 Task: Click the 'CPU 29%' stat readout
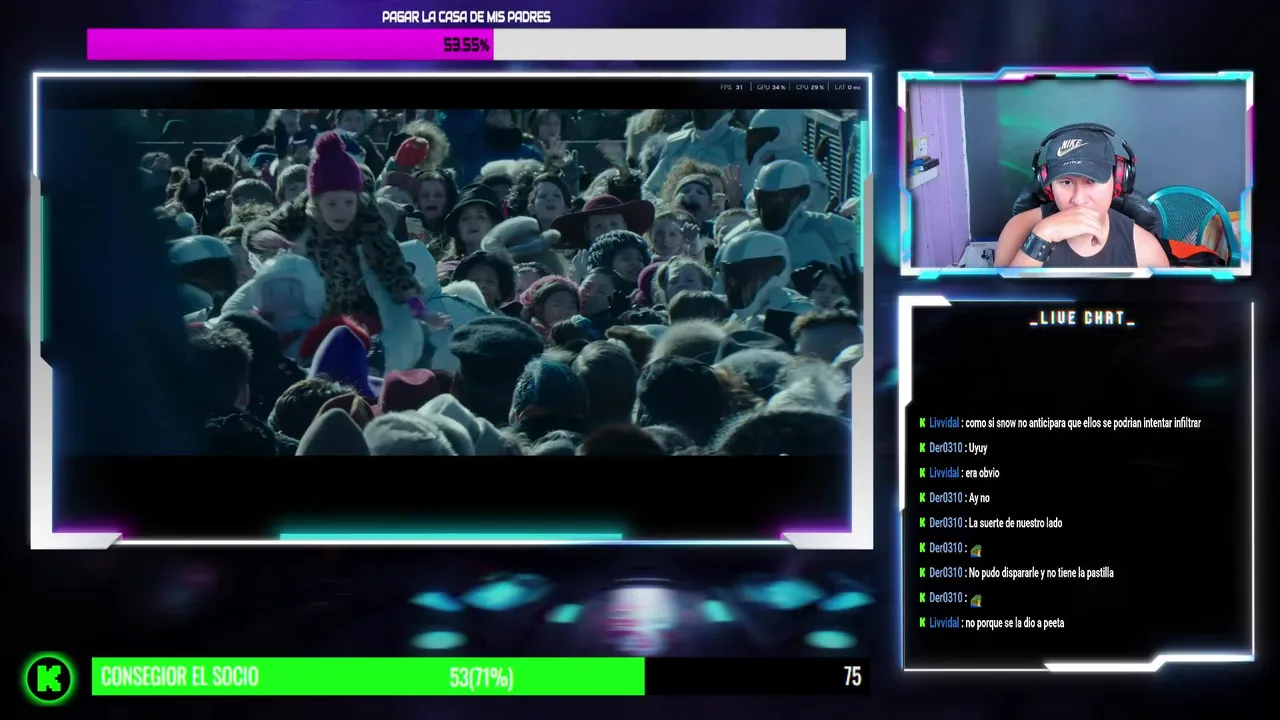(810, 88)
